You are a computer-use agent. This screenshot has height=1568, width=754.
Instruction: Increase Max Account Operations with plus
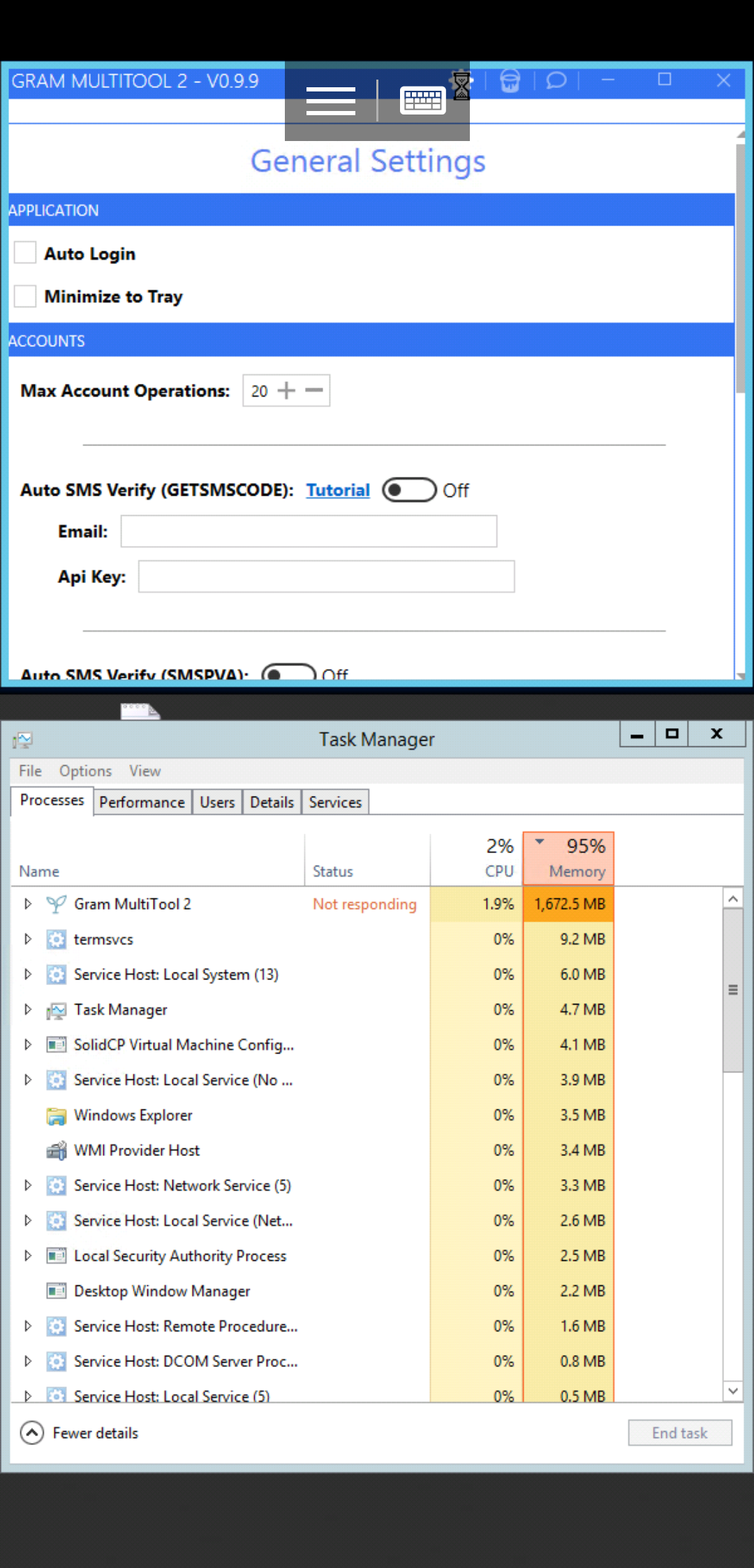point(286,390)
